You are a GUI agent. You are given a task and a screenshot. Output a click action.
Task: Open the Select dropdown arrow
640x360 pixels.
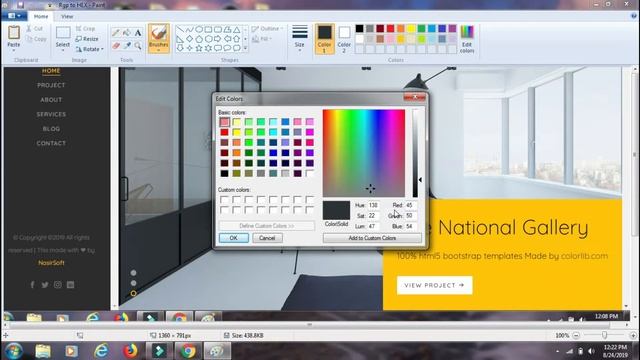click(63, 50)
